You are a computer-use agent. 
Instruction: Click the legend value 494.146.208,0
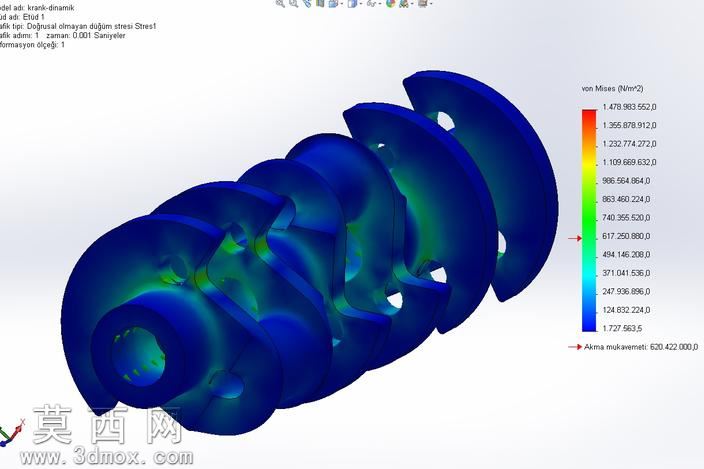click(626, 254)
